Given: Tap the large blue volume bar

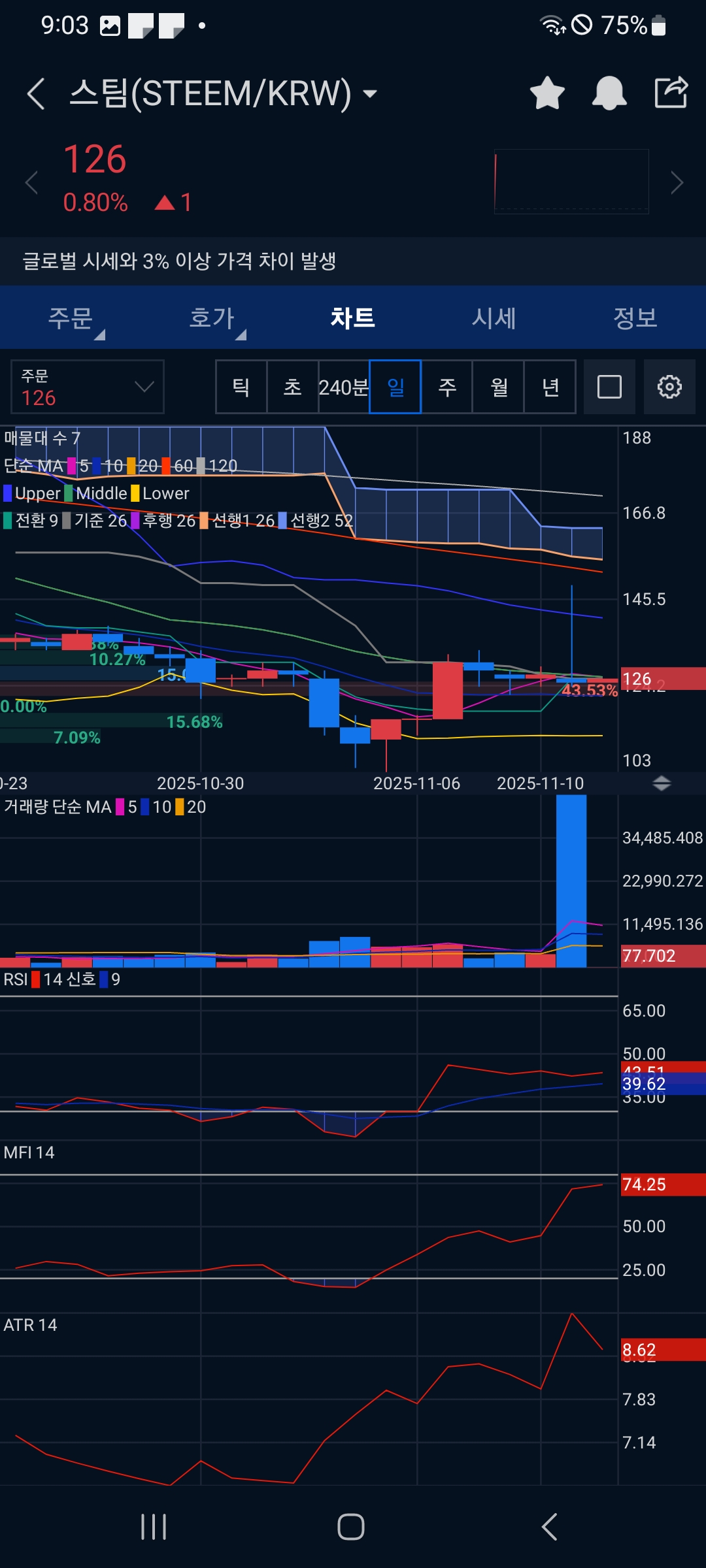Looking at the screenshot, I should click(571, 881).
